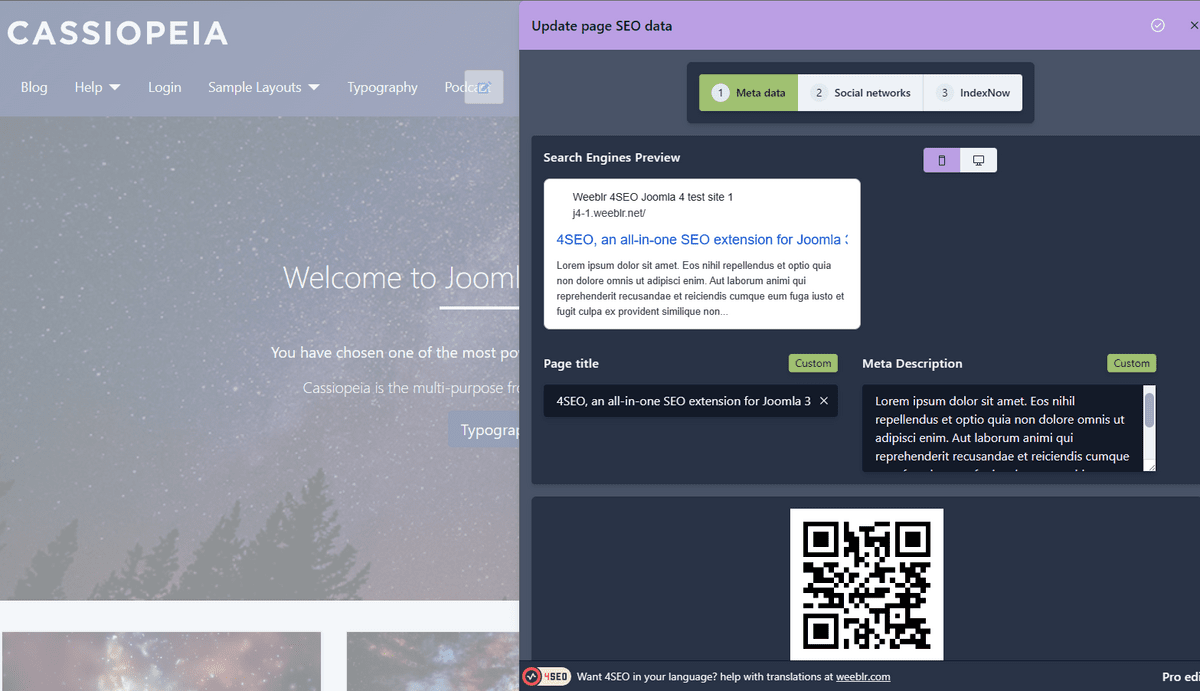Go to the IndexNow tab
This screenshot has width=1200, height=691.
point(973,93)
